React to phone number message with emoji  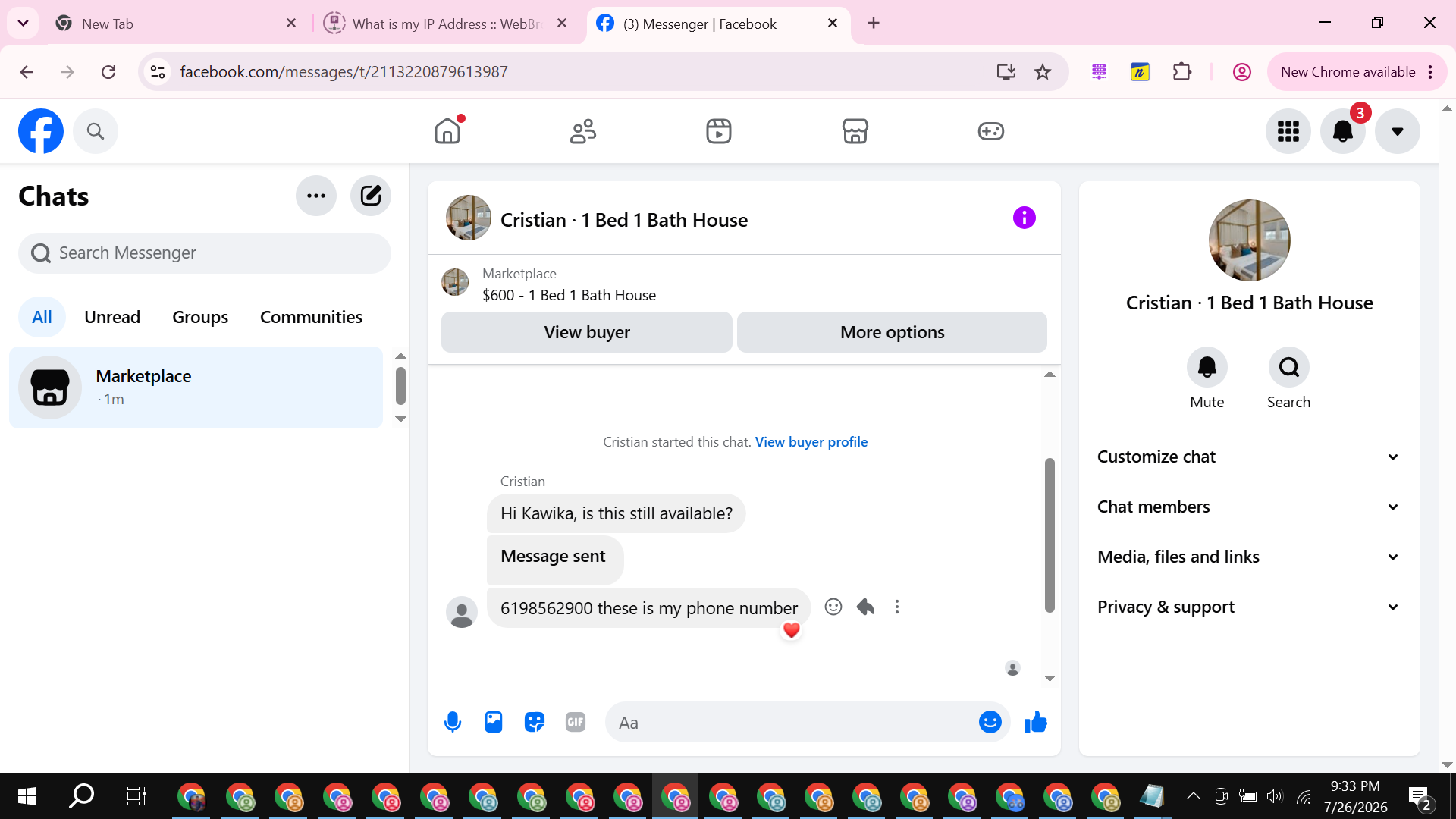coord(833,607)
